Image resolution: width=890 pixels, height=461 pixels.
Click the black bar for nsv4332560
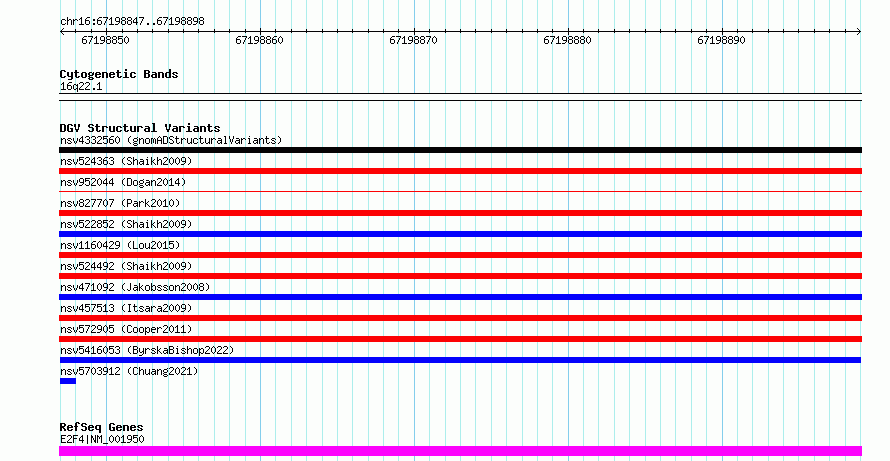460,150
